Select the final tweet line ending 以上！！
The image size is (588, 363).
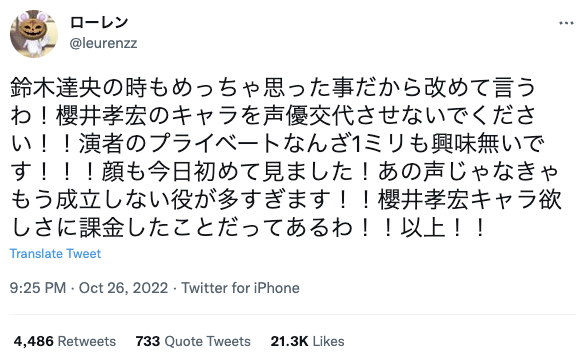tap(248, 228)
